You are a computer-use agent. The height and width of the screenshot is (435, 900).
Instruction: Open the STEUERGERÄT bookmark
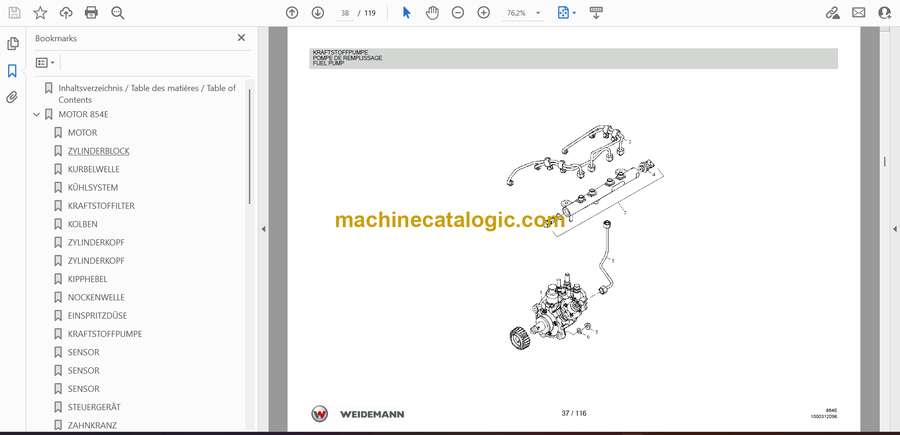click(x=94, y=407)
